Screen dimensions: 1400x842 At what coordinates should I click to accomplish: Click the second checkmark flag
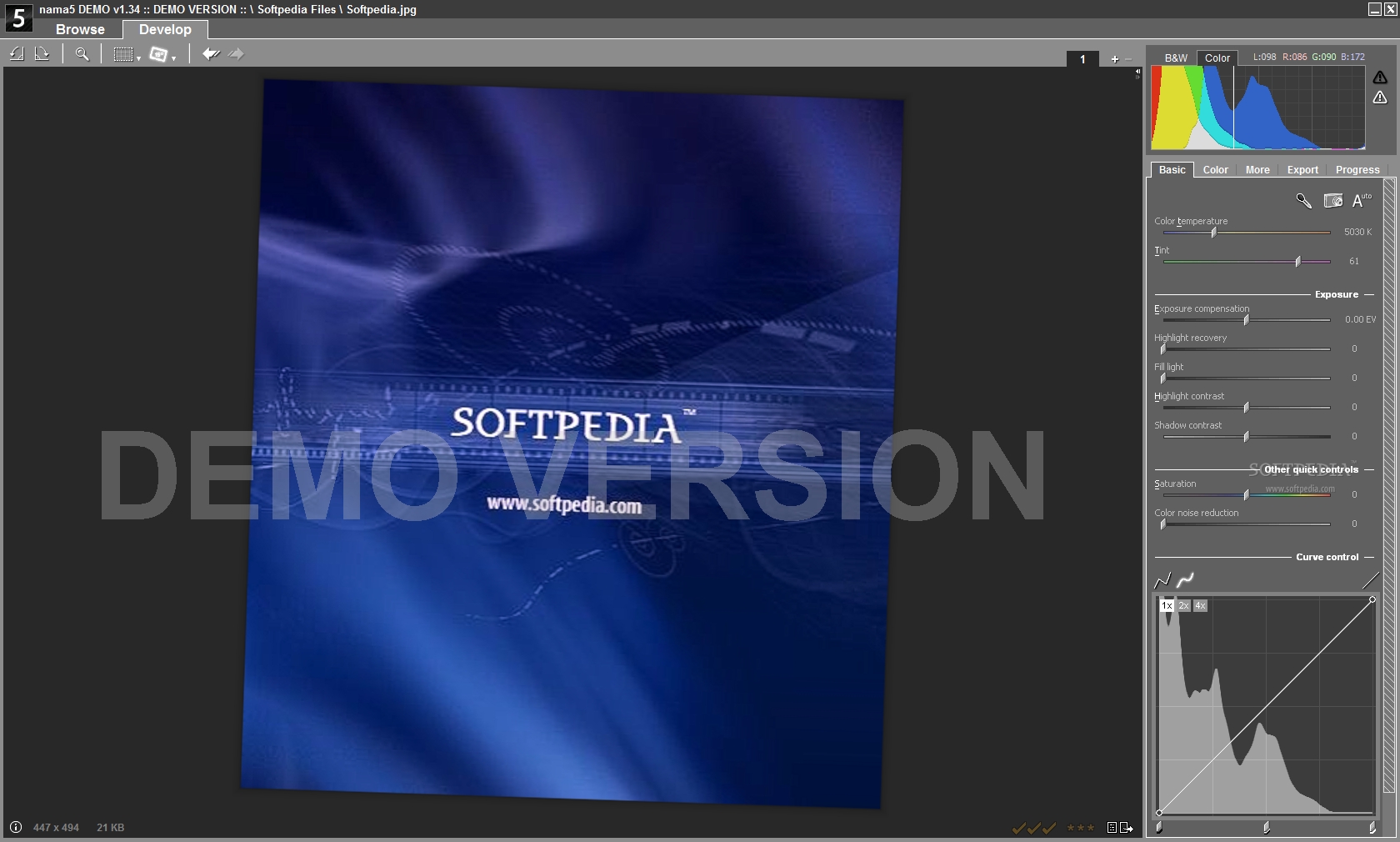tap(1034, 828)
